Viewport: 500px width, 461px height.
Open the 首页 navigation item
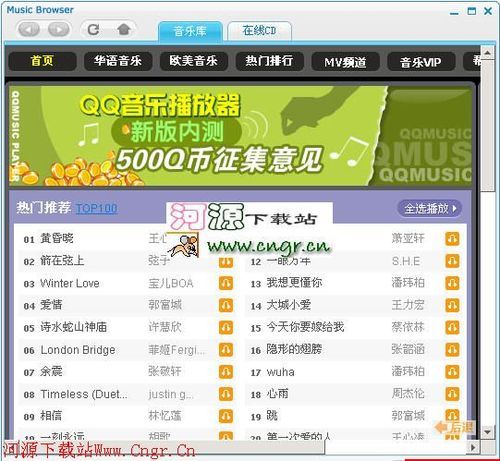click(42, 61)
